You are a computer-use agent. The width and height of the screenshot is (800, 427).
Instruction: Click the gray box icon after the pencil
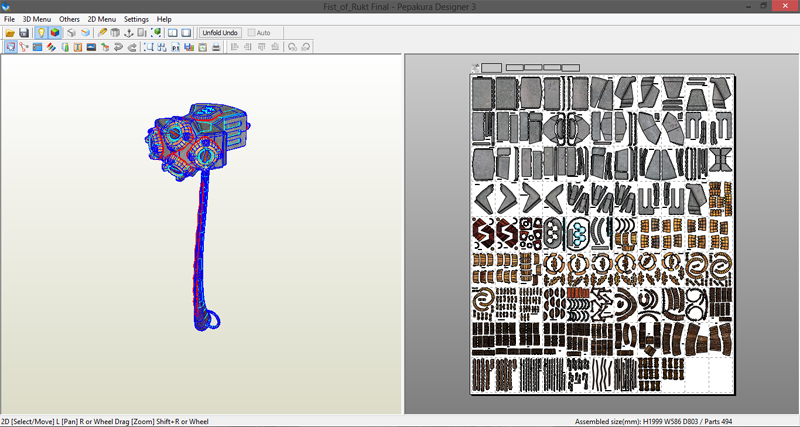(115, 33)
